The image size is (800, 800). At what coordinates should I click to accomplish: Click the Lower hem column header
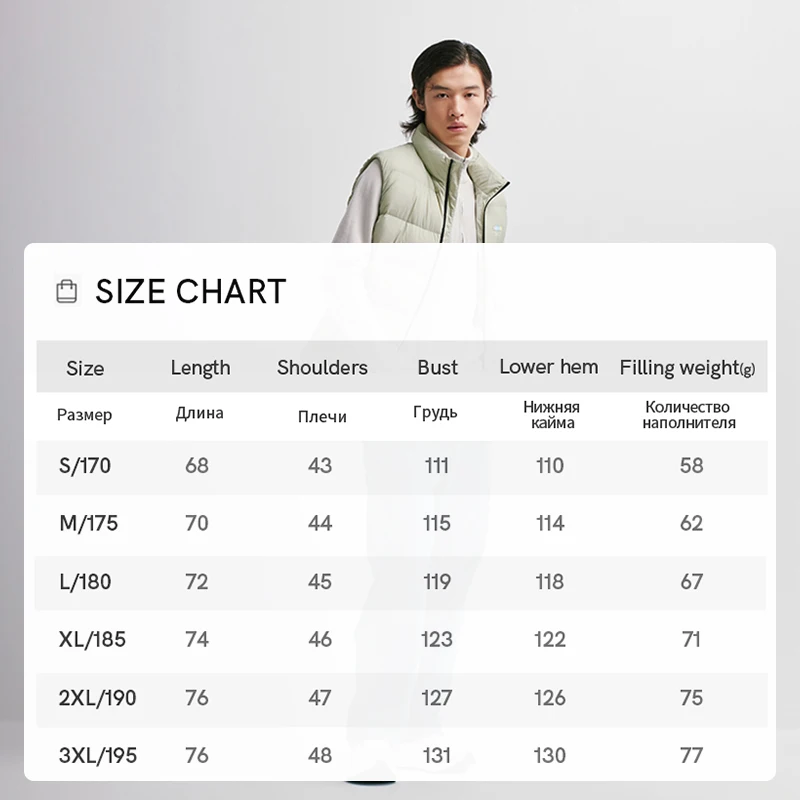(x=548, y=367)
